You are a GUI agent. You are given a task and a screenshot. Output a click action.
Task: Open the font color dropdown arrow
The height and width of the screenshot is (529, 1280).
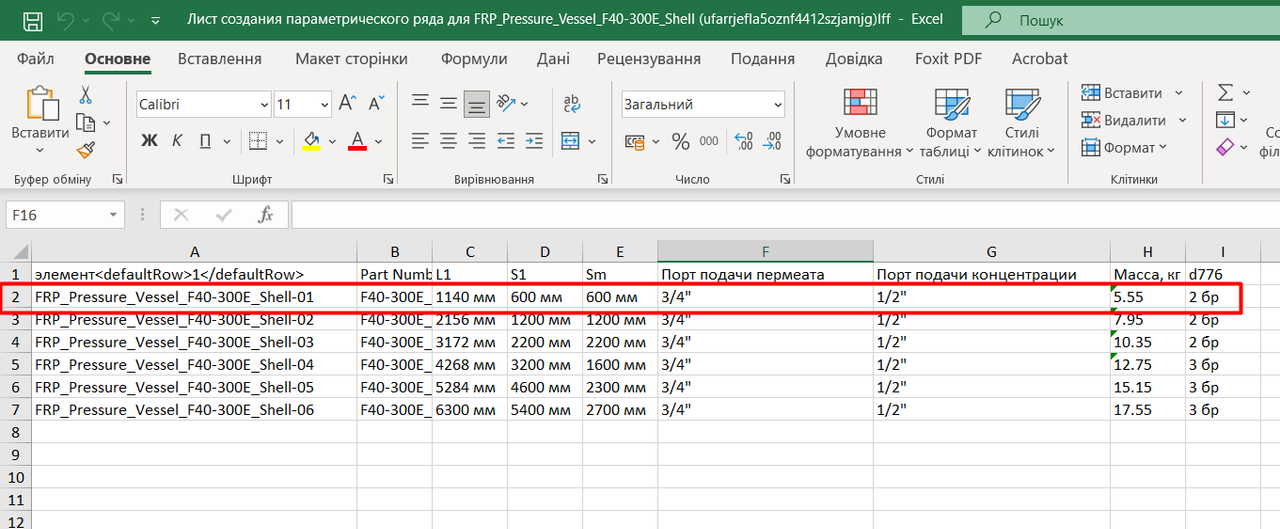380,140
